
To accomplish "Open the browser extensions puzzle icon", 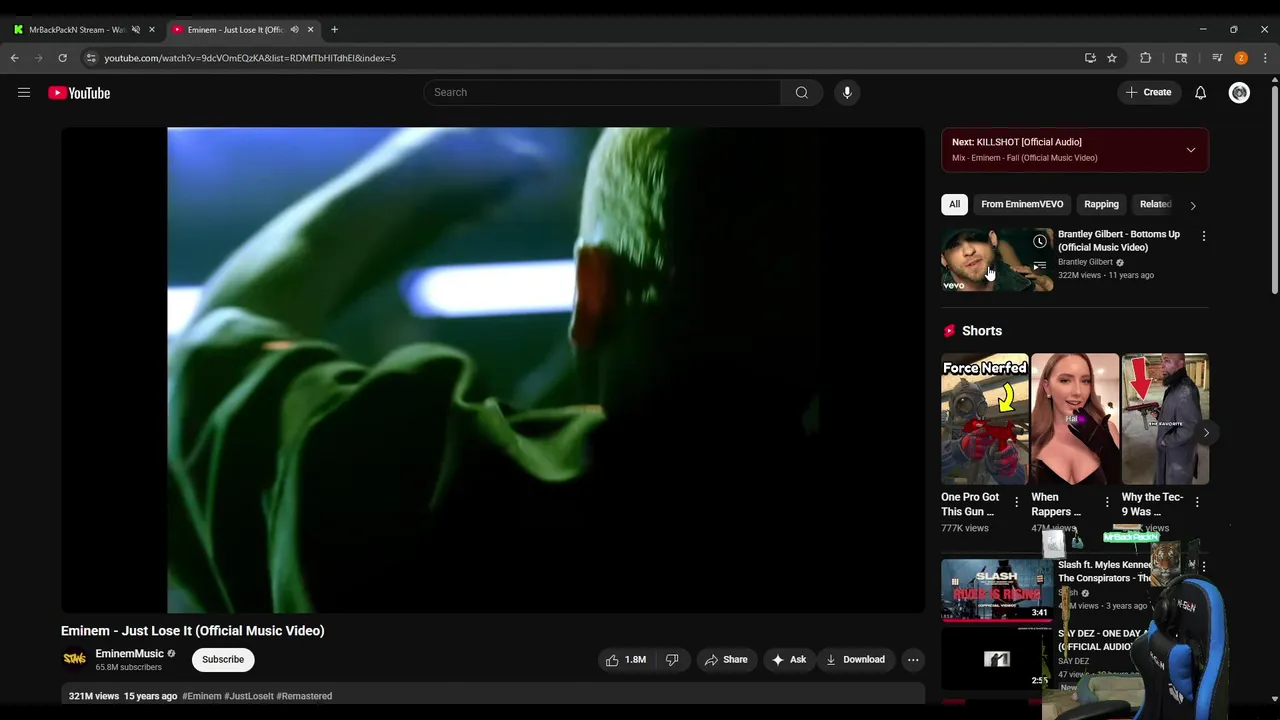I will 1146,58.
